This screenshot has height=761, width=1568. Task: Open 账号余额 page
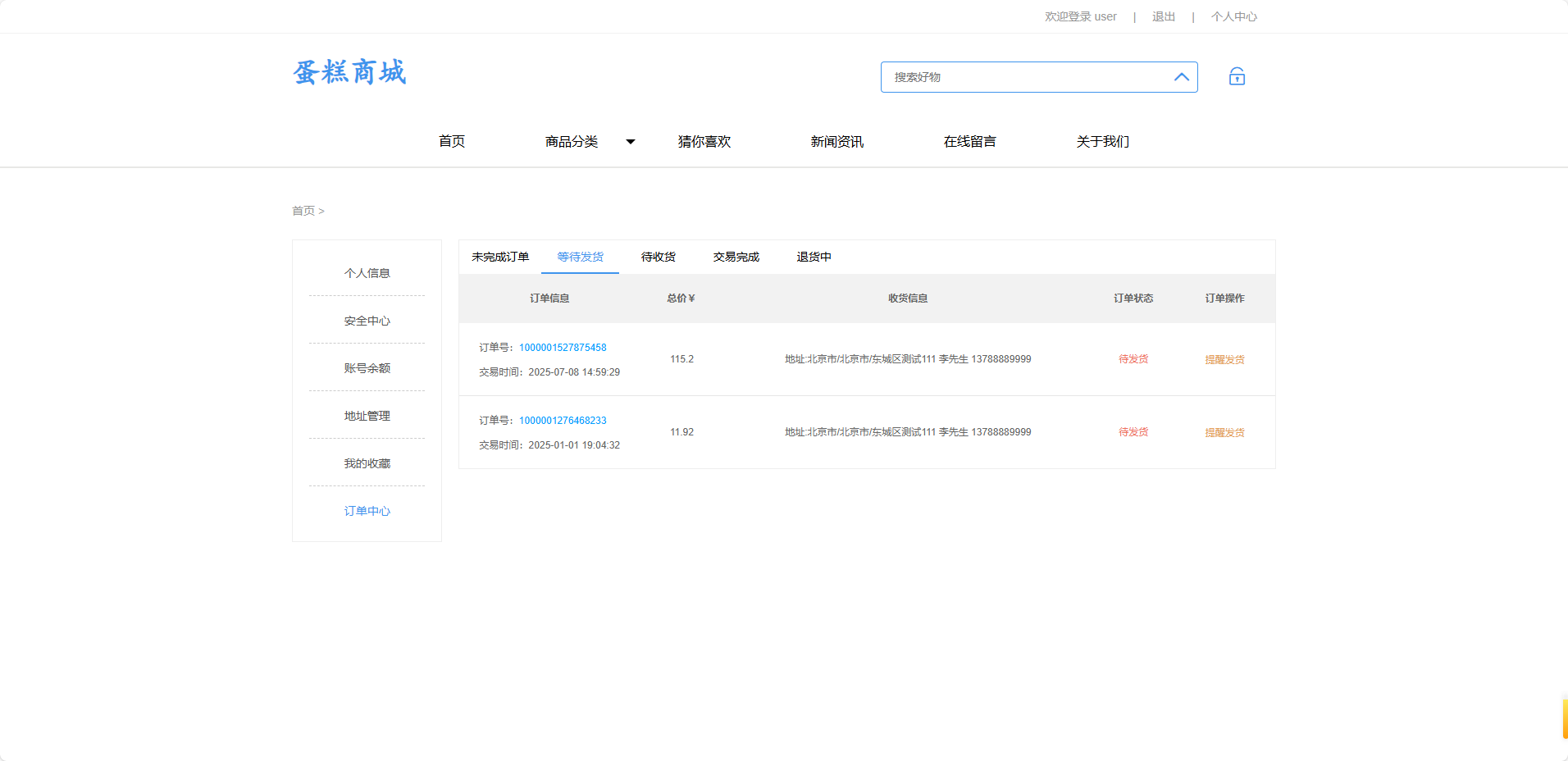point(367,367)
